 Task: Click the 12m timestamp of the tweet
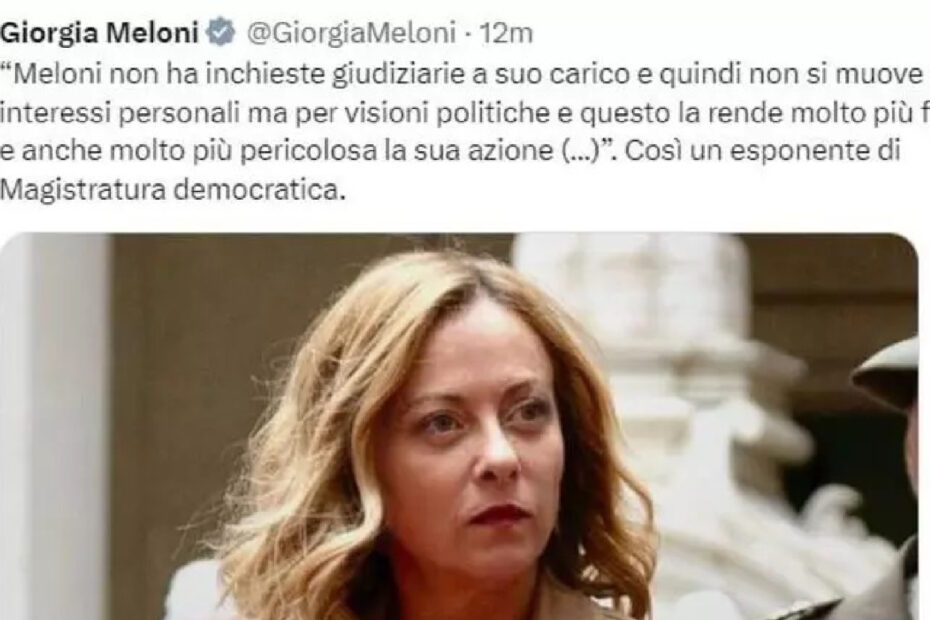click(x=506, y=34)
